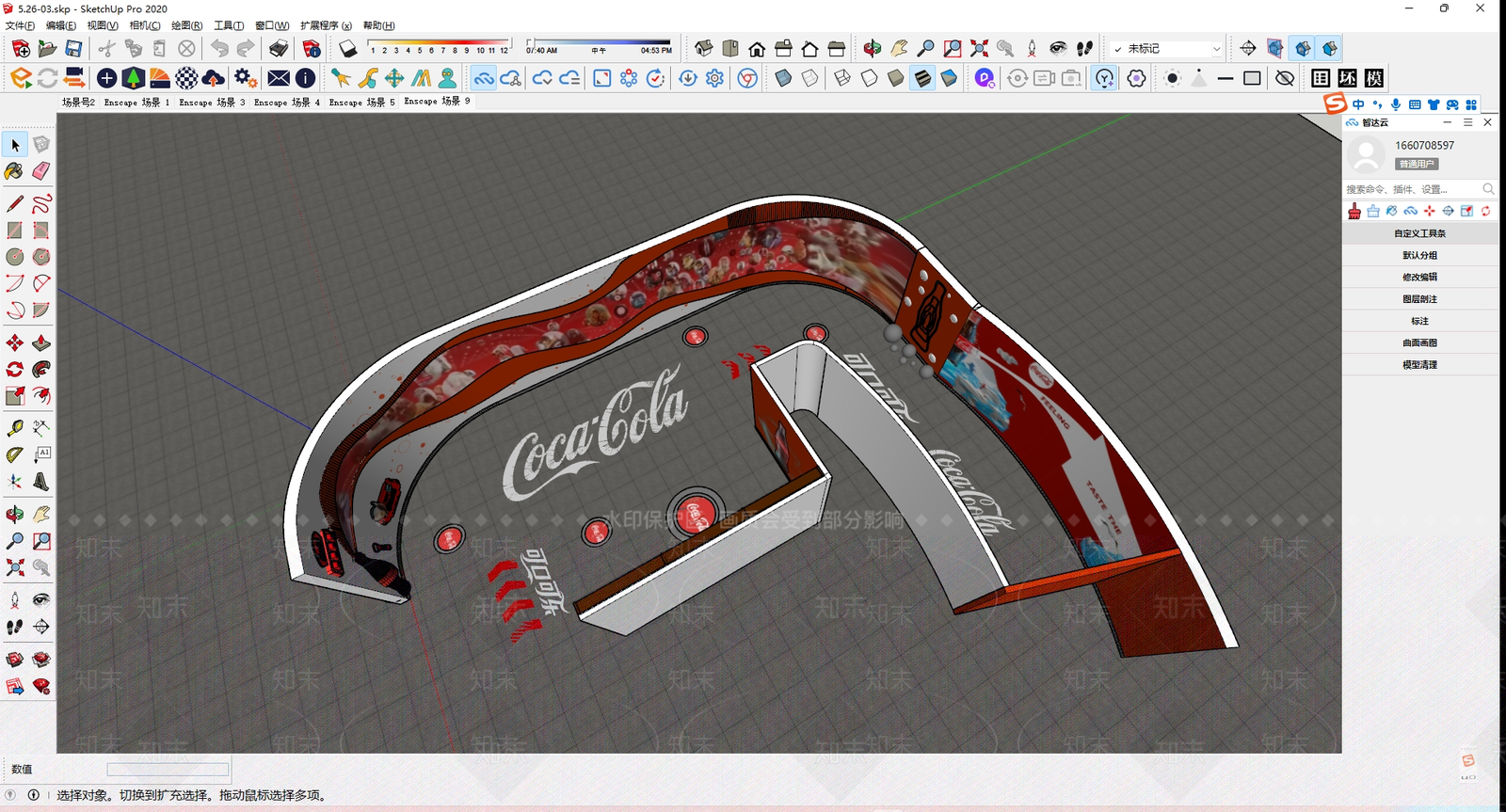This screenshot has width=1506, height=812.
Task: Click Zoom Extents in top toolbar
Action: point(979,48)
